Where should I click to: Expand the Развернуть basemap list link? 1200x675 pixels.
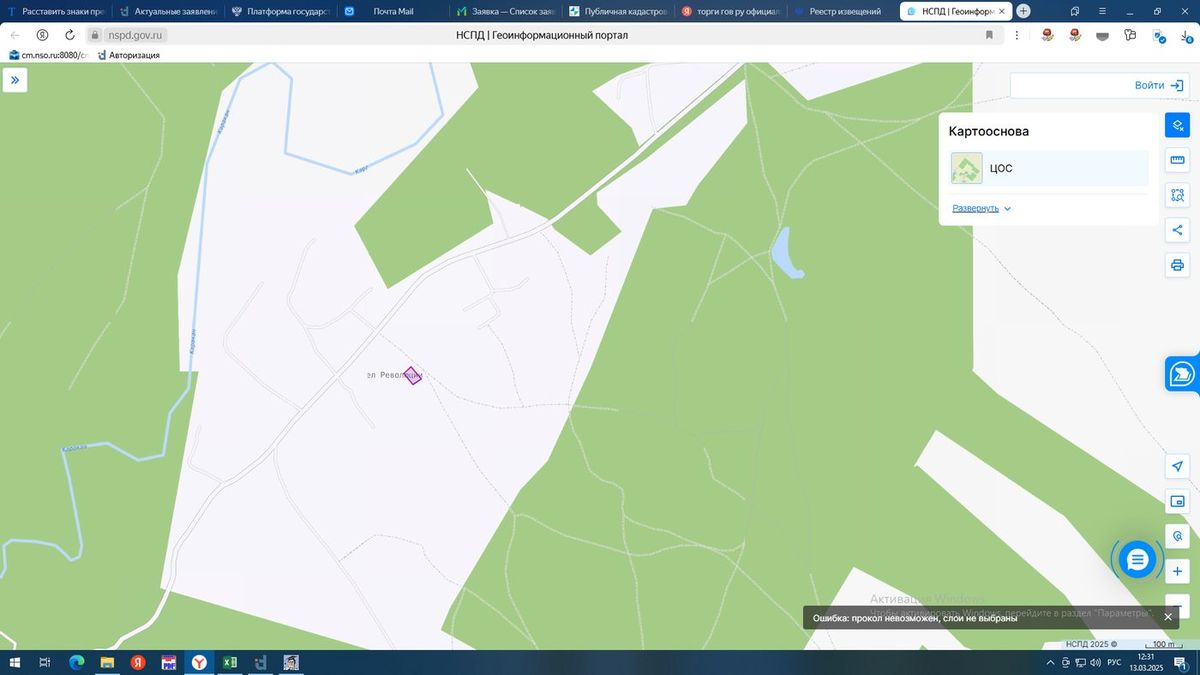(982, 208)
